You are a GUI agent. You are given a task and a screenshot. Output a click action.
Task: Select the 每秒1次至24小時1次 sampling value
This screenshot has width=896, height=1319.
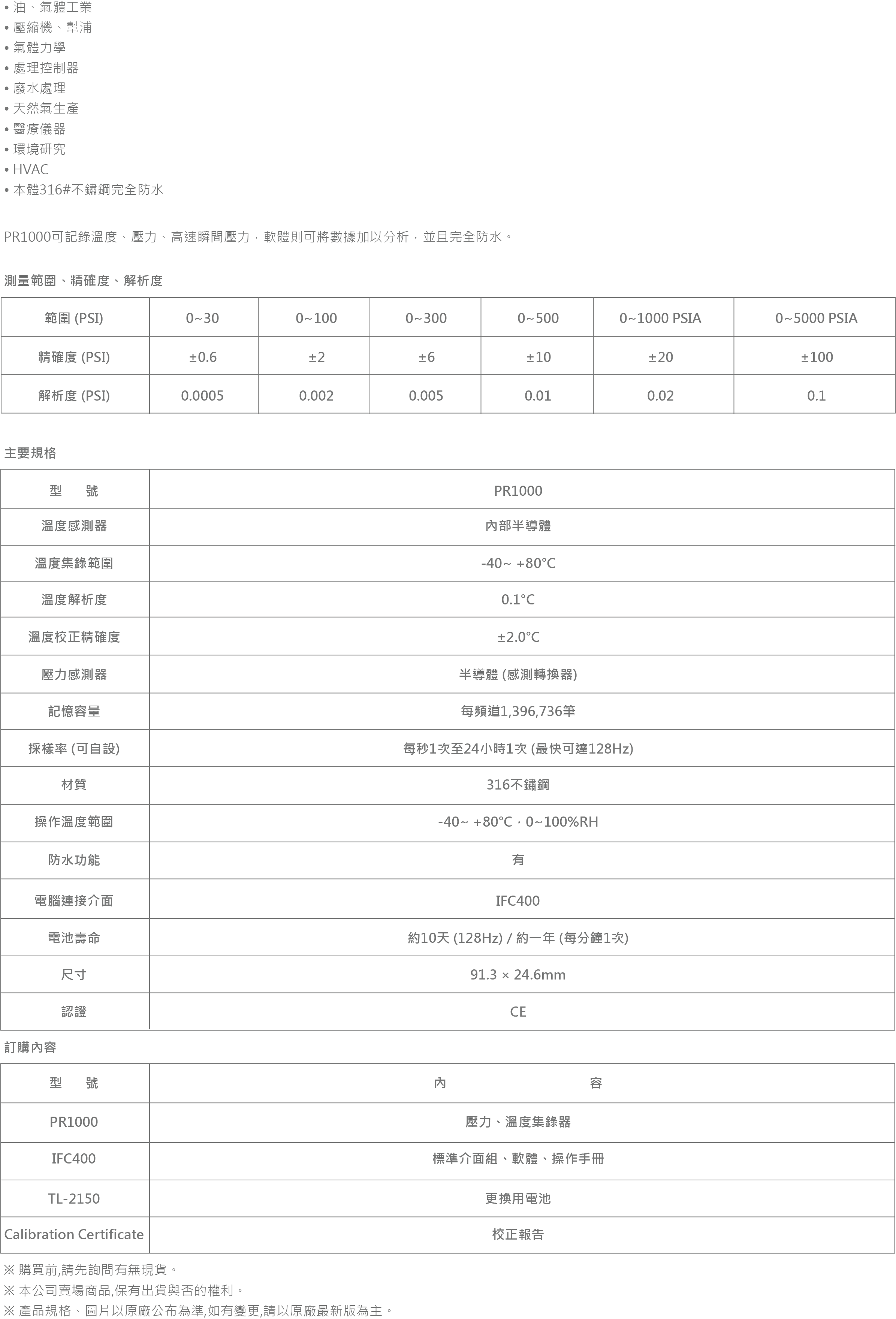coord(518,749)
